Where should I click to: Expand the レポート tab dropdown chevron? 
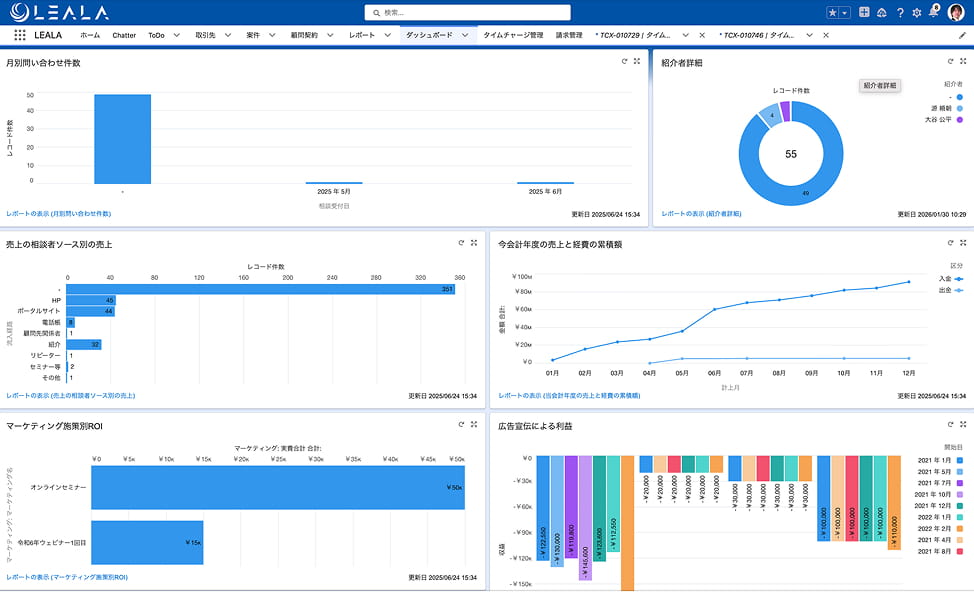pyautogui.click(x=388, y=35)
